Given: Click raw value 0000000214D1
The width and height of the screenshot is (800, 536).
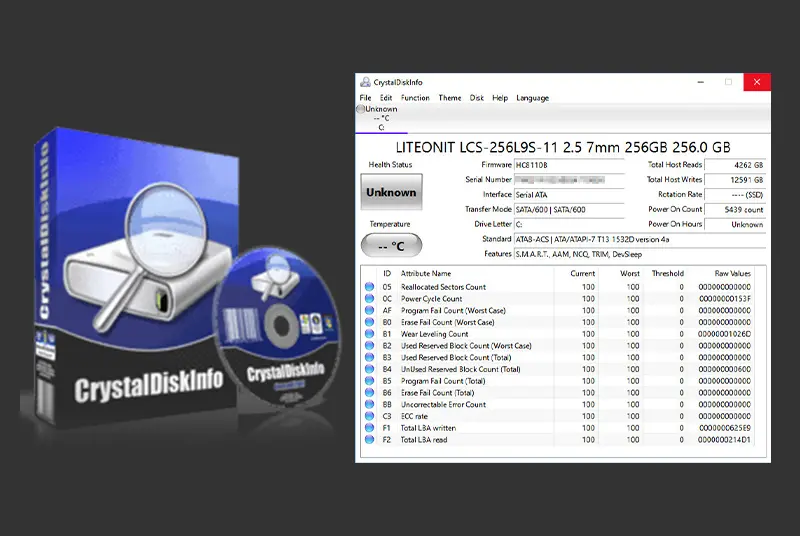Looking at the screenshot, I should 724,440.
